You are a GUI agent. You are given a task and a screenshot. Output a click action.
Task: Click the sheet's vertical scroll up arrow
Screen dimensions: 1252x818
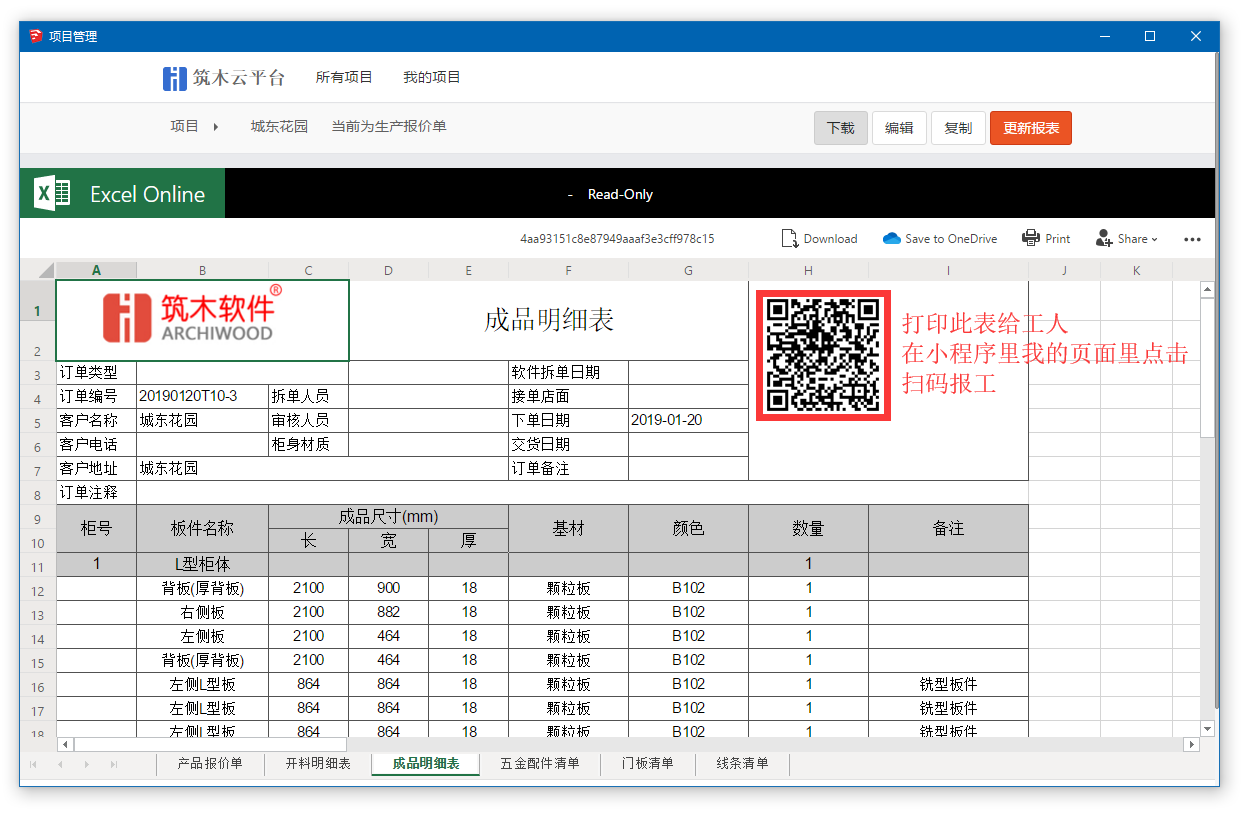click(x=1207, y=290)
